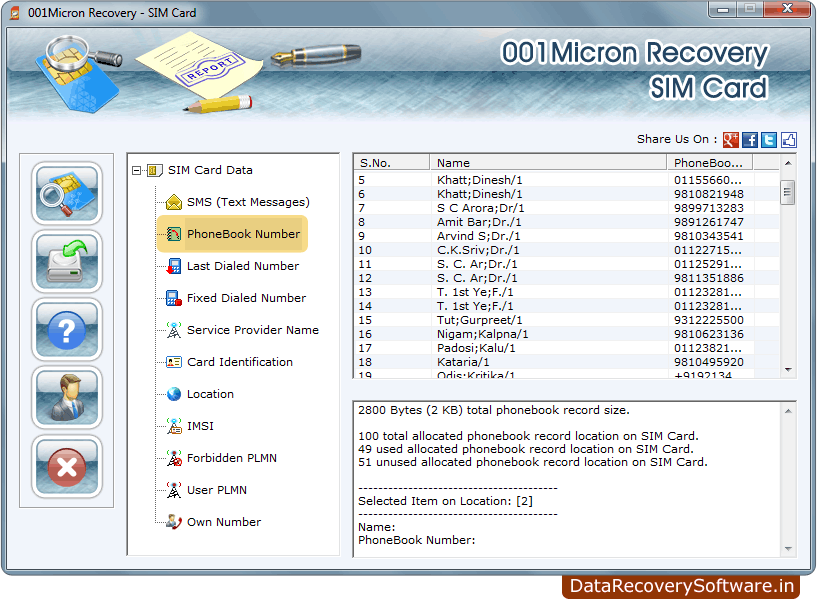Click the Service Provider Name tower icon

click(x=174, y=330)
